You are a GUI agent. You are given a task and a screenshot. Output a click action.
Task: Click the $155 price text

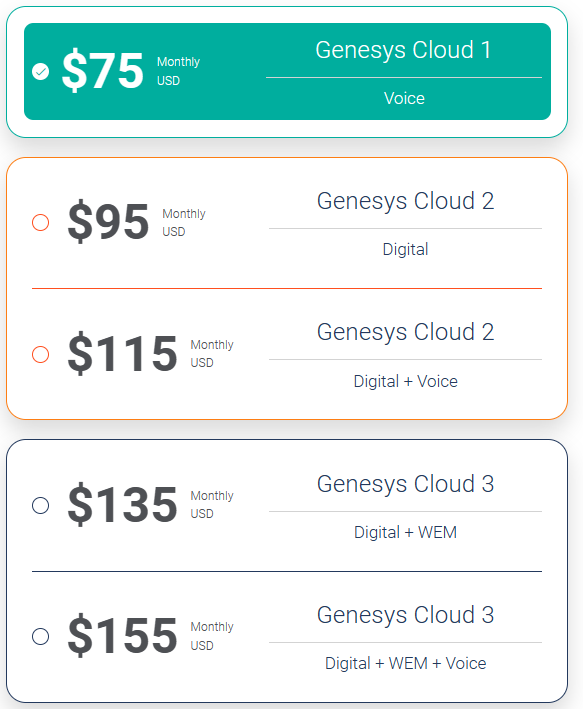(x=122, y=636)
